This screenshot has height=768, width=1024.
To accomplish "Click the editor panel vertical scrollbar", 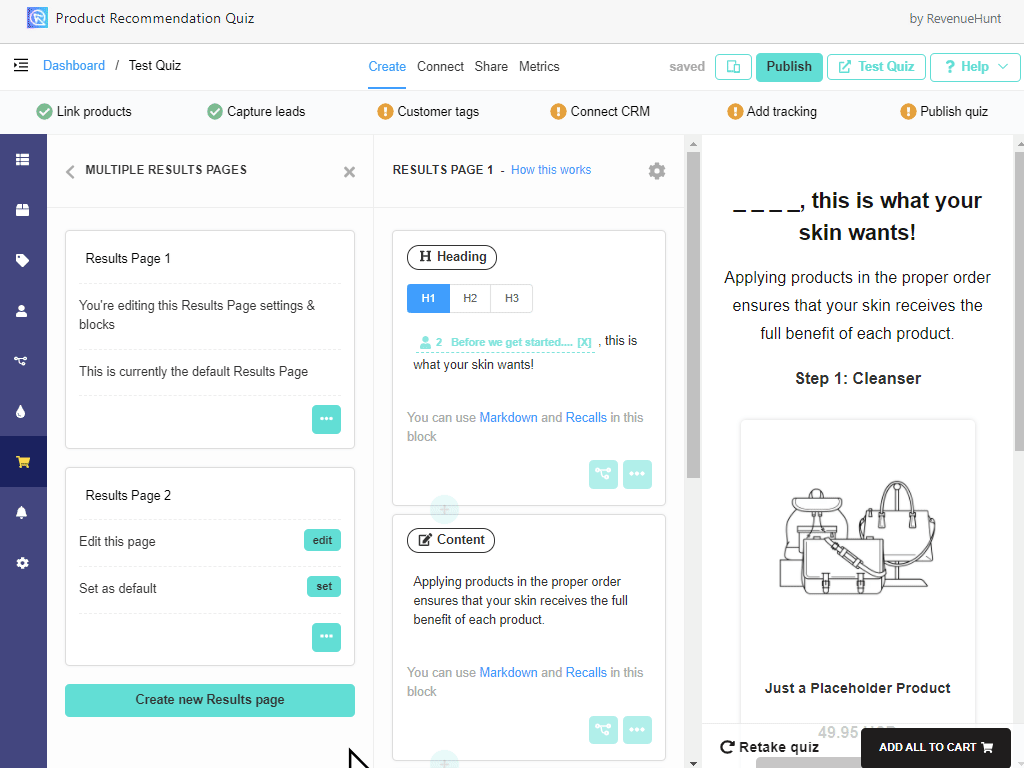I will (x=694, y=313).
